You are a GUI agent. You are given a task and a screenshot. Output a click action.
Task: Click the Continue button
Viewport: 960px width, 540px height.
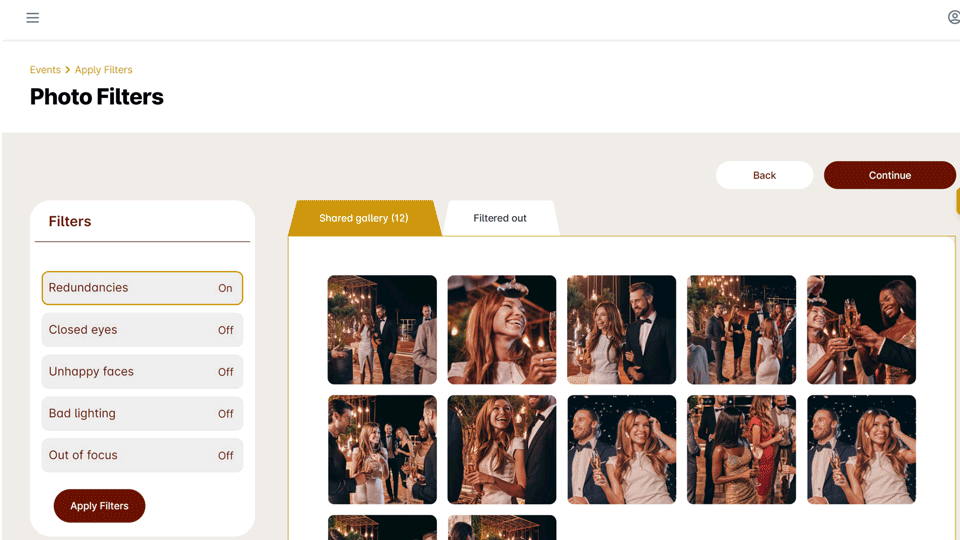click(x=890, y=175)
